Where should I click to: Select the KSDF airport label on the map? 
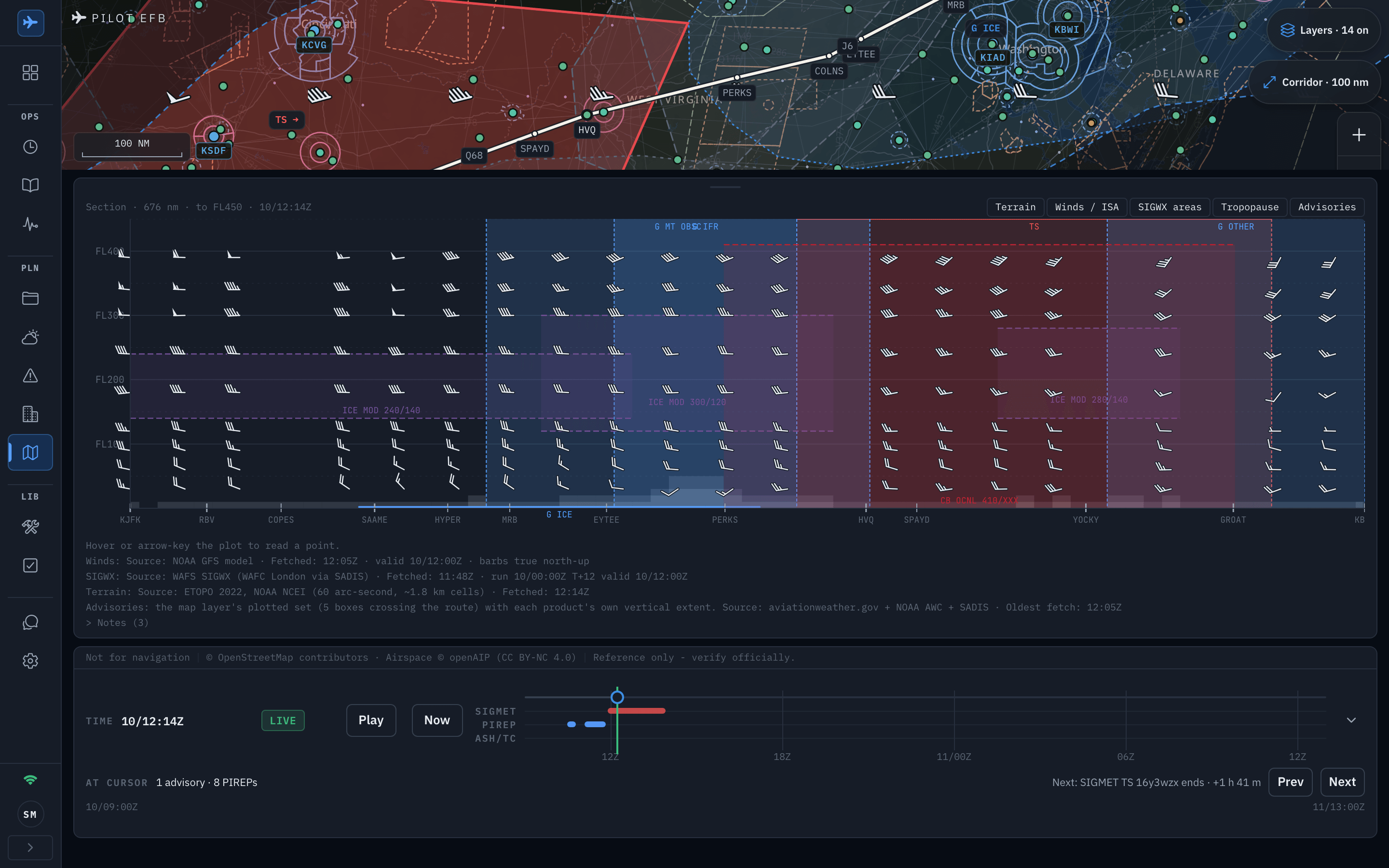coord(214,151)
